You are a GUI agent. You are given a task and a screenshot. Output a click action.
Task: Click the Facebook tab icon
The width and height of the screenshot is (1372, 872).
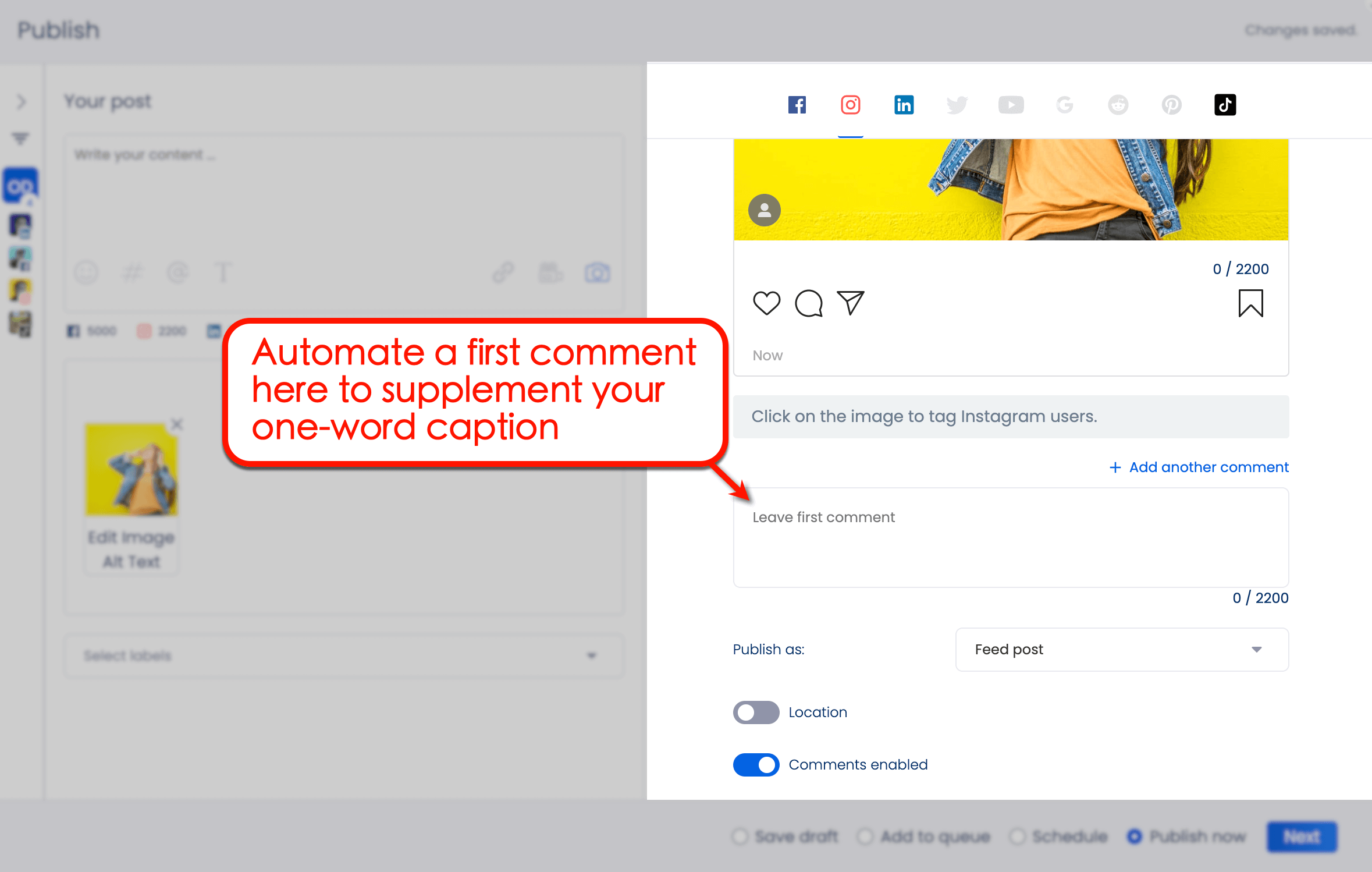point(797,105)
